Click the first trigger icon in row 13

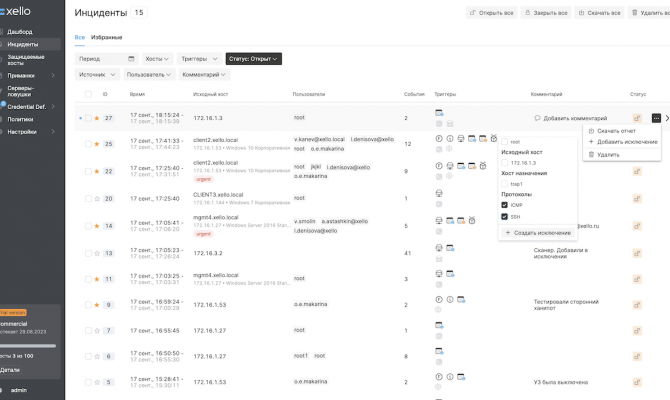tap(439, 248)
